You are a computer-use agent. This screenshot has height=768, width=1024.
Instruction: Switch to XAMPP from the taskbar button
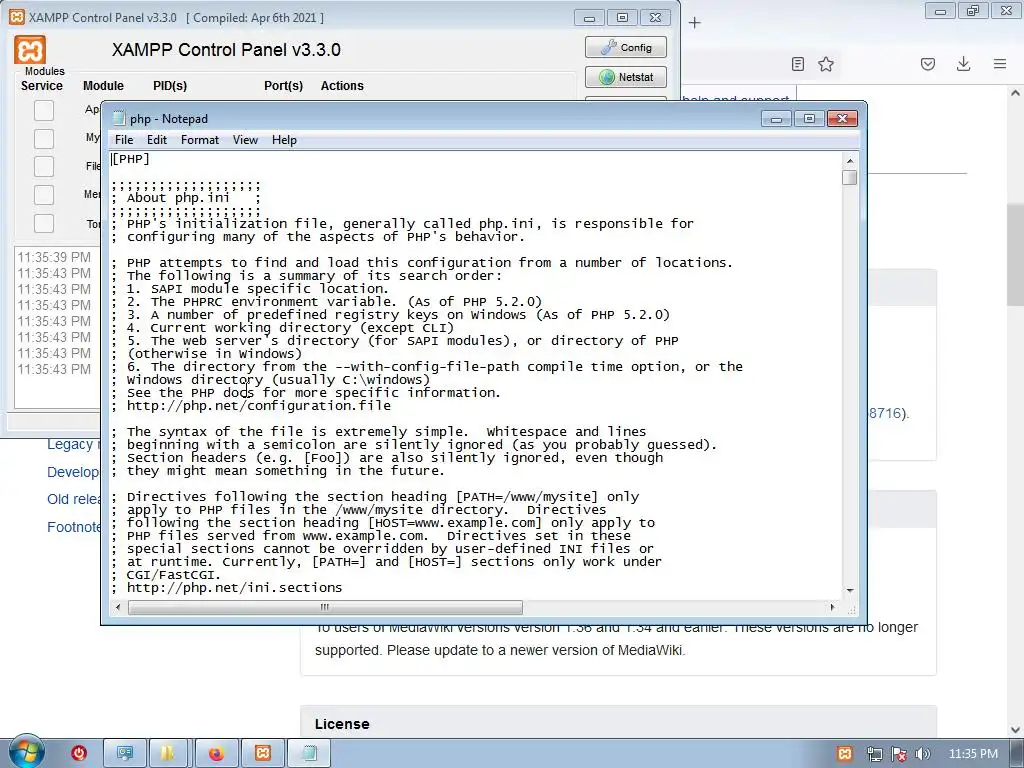click(x=263, y=753)
